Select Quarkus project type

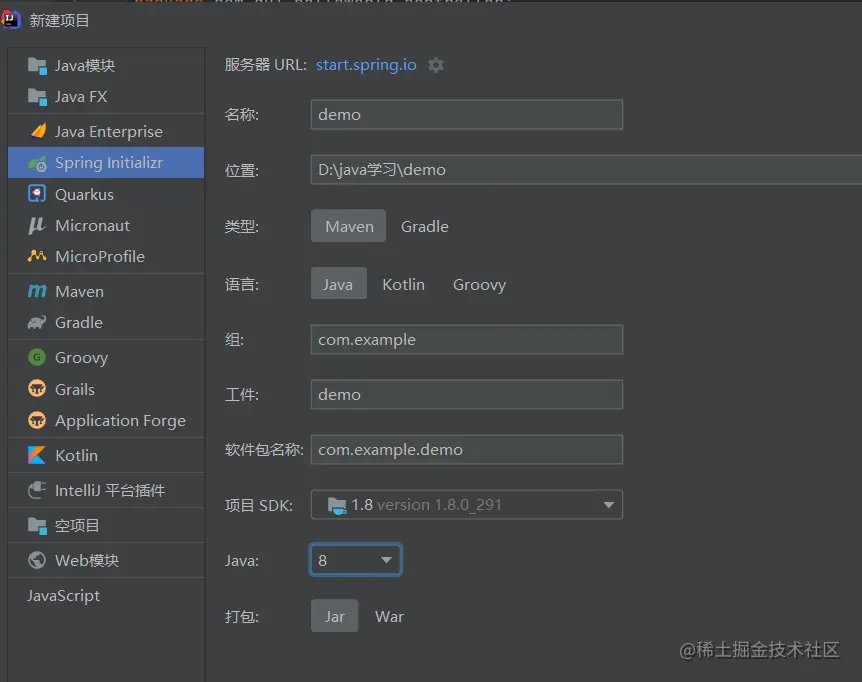point(106,194)
